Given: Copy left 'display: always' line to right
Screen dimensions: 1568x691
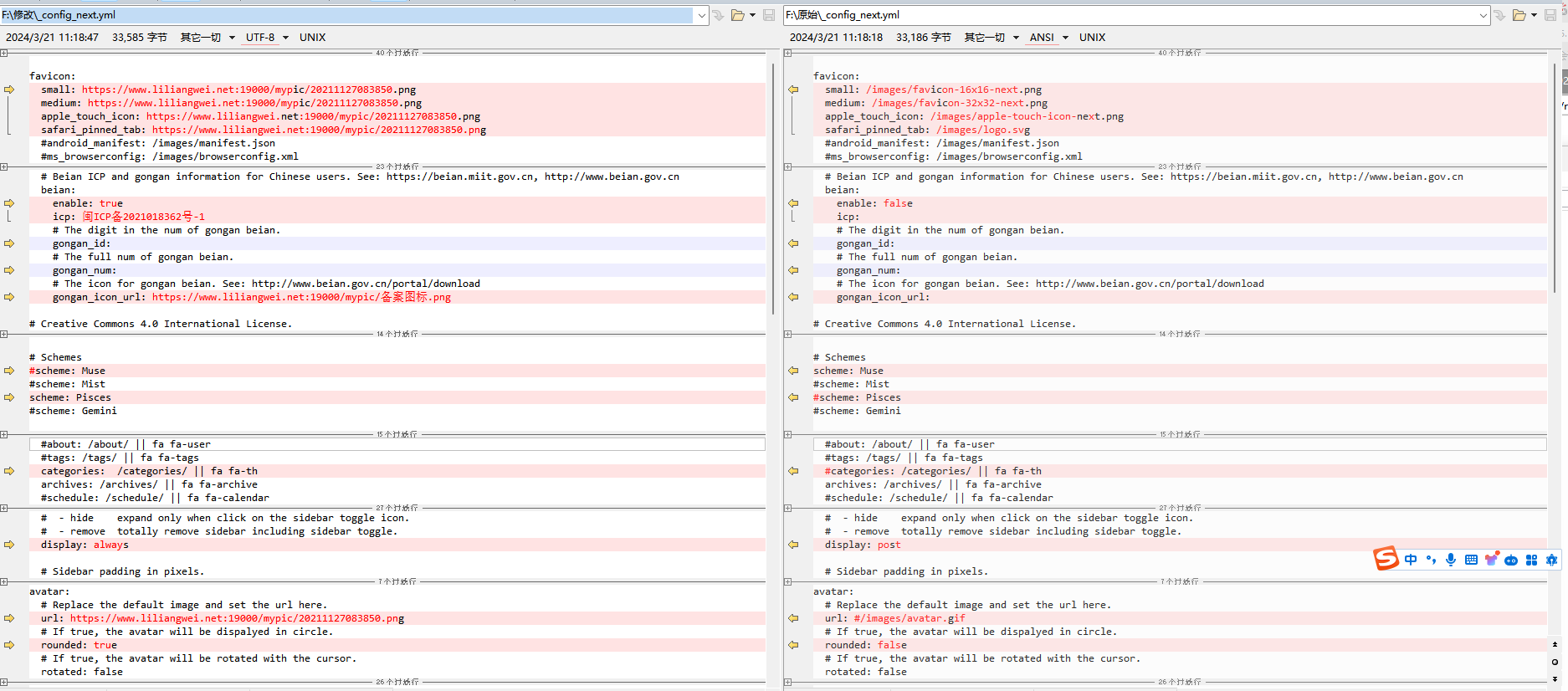Looking at the screenshot, I should (9, 545).
